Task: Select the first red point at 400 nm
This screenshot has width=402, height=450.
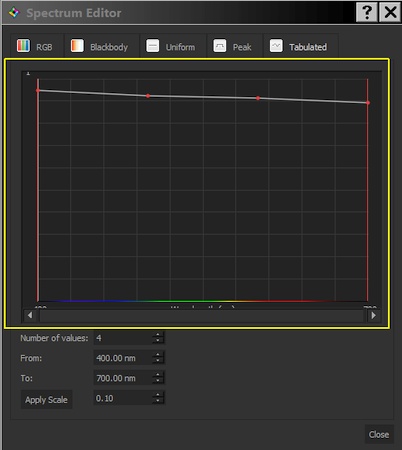Action: click(x=38, y=90)
